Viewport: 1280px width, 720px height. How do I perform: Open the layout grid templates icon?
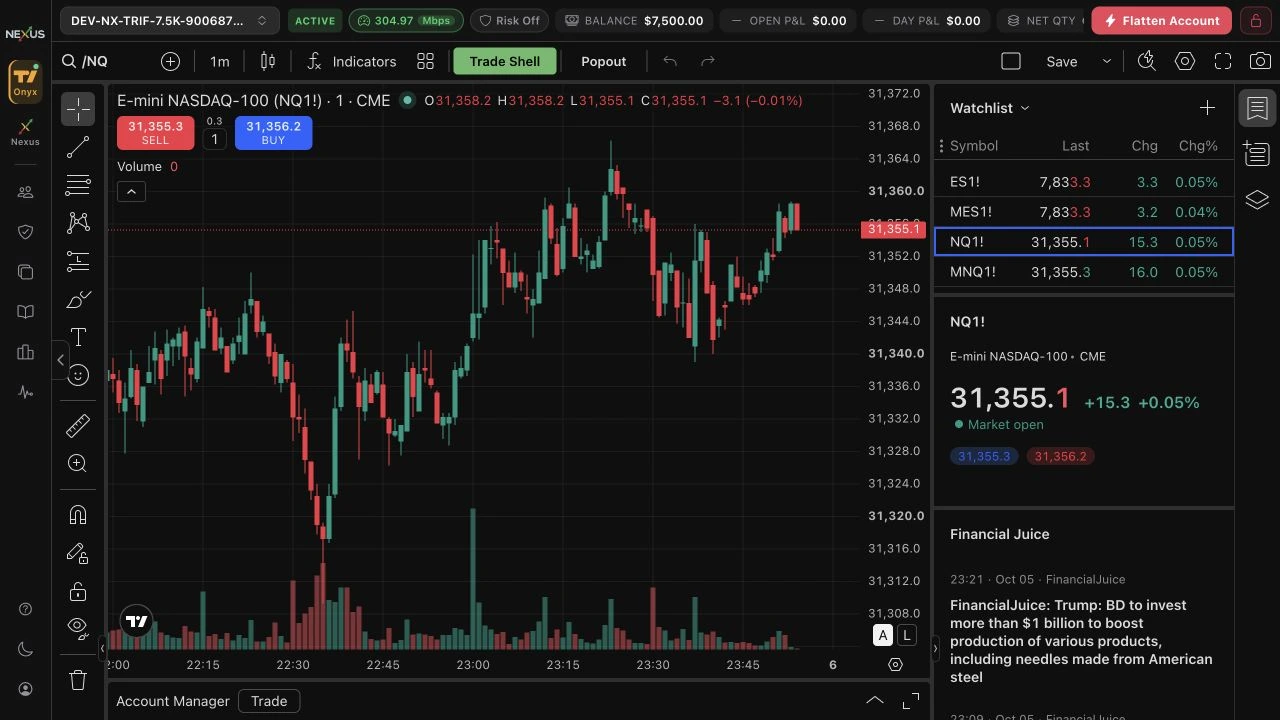(x=425, y=61)
